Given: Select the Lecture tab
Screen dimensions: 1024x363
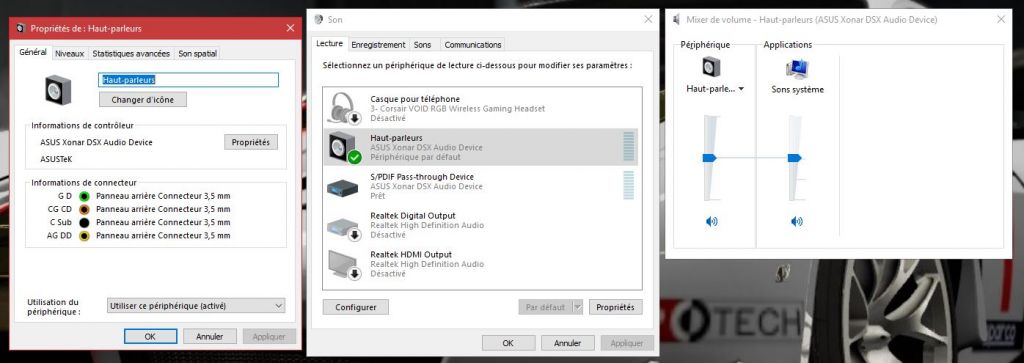Looking at the screenshot, I should [x=329, y=43].
